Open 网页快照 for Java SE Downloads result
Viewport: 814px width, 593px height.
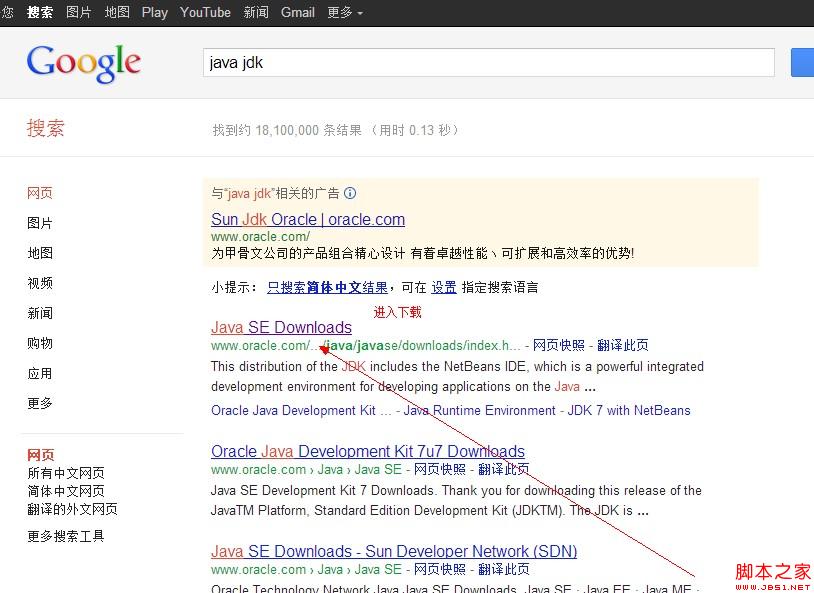tap(559, 345)
